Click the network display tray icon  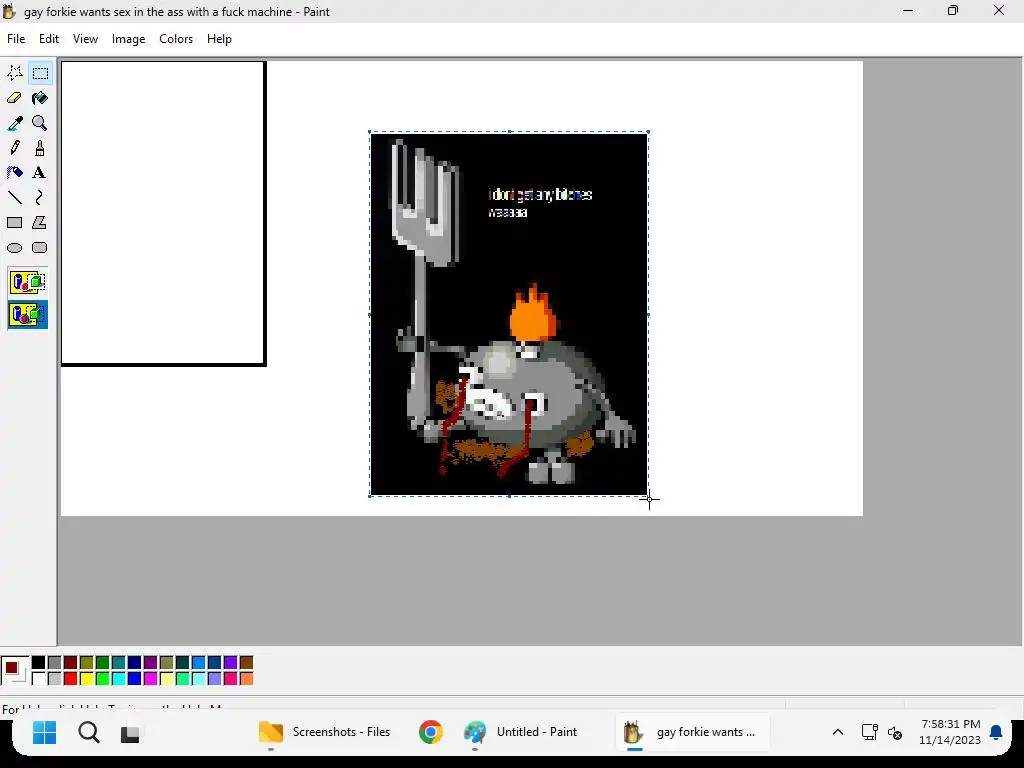(869, 732)
